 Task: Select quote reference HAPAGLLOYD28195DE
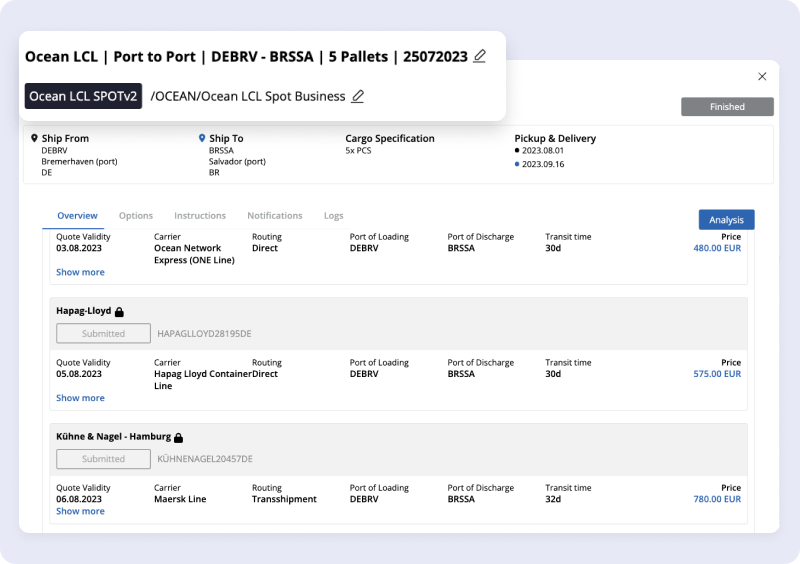204,333
